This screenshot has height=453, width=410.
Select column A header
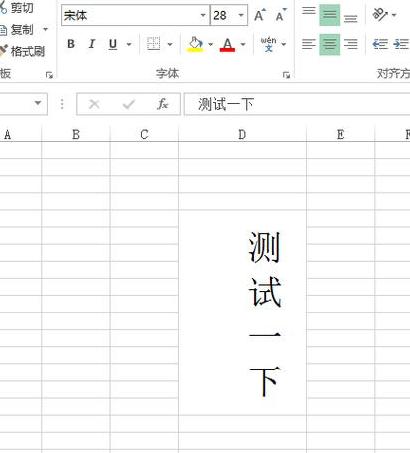[x=20, y=134]
